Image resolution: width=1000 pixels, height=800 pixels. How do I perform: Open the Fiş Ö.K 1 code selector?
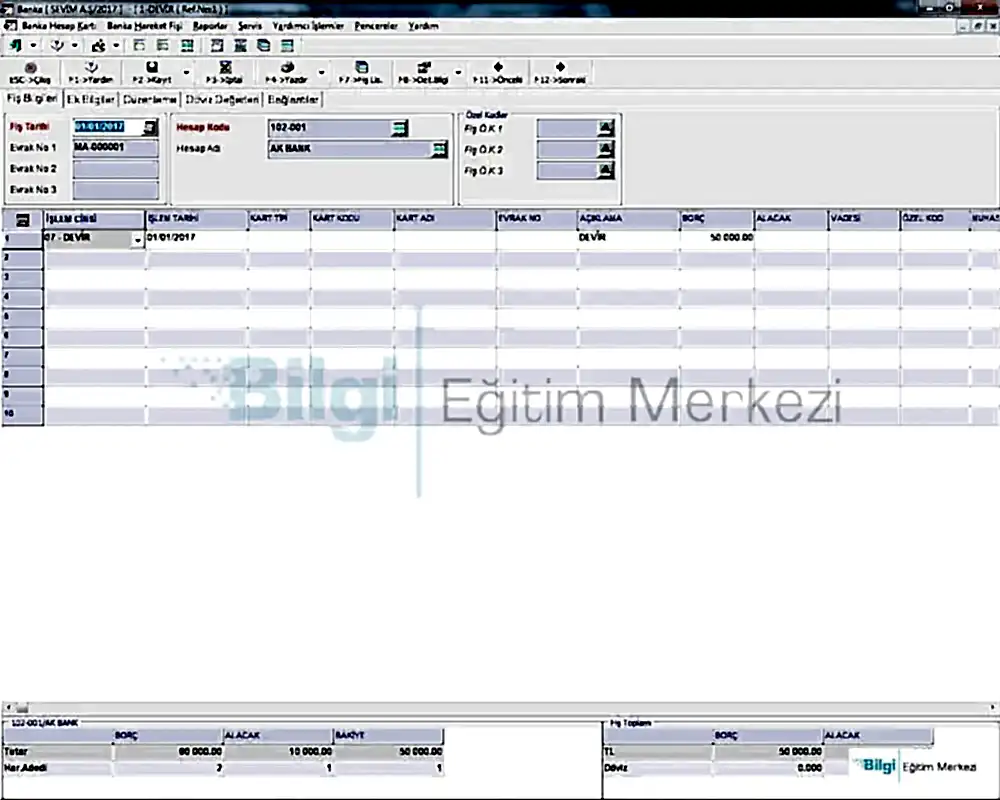tap(605, 127)
